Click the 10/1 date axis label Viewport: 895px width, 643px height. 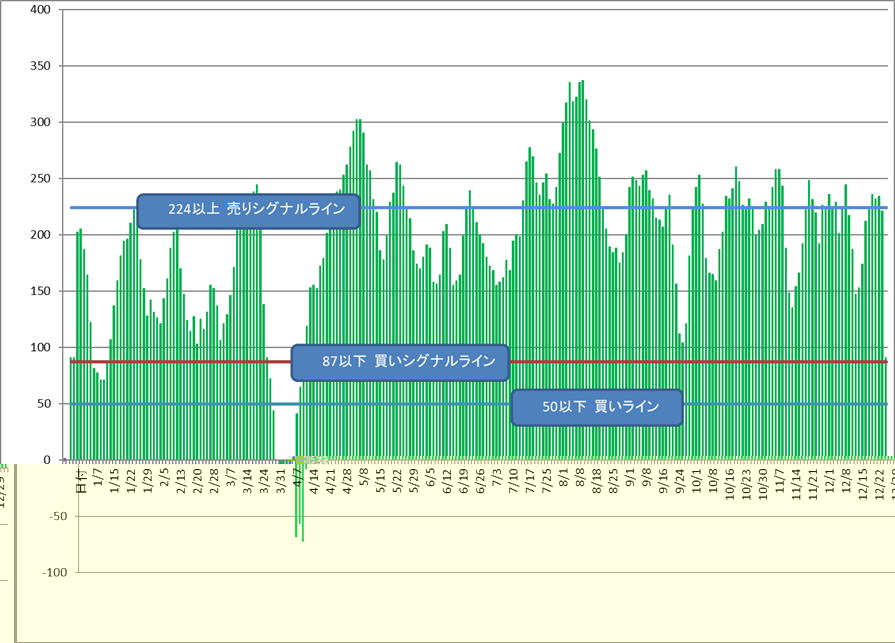695,478
